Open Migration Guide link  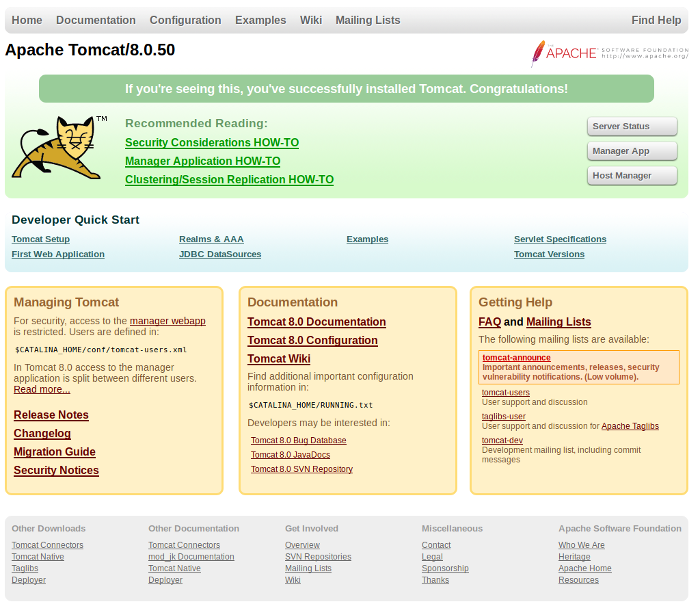(x=54, y=452)
